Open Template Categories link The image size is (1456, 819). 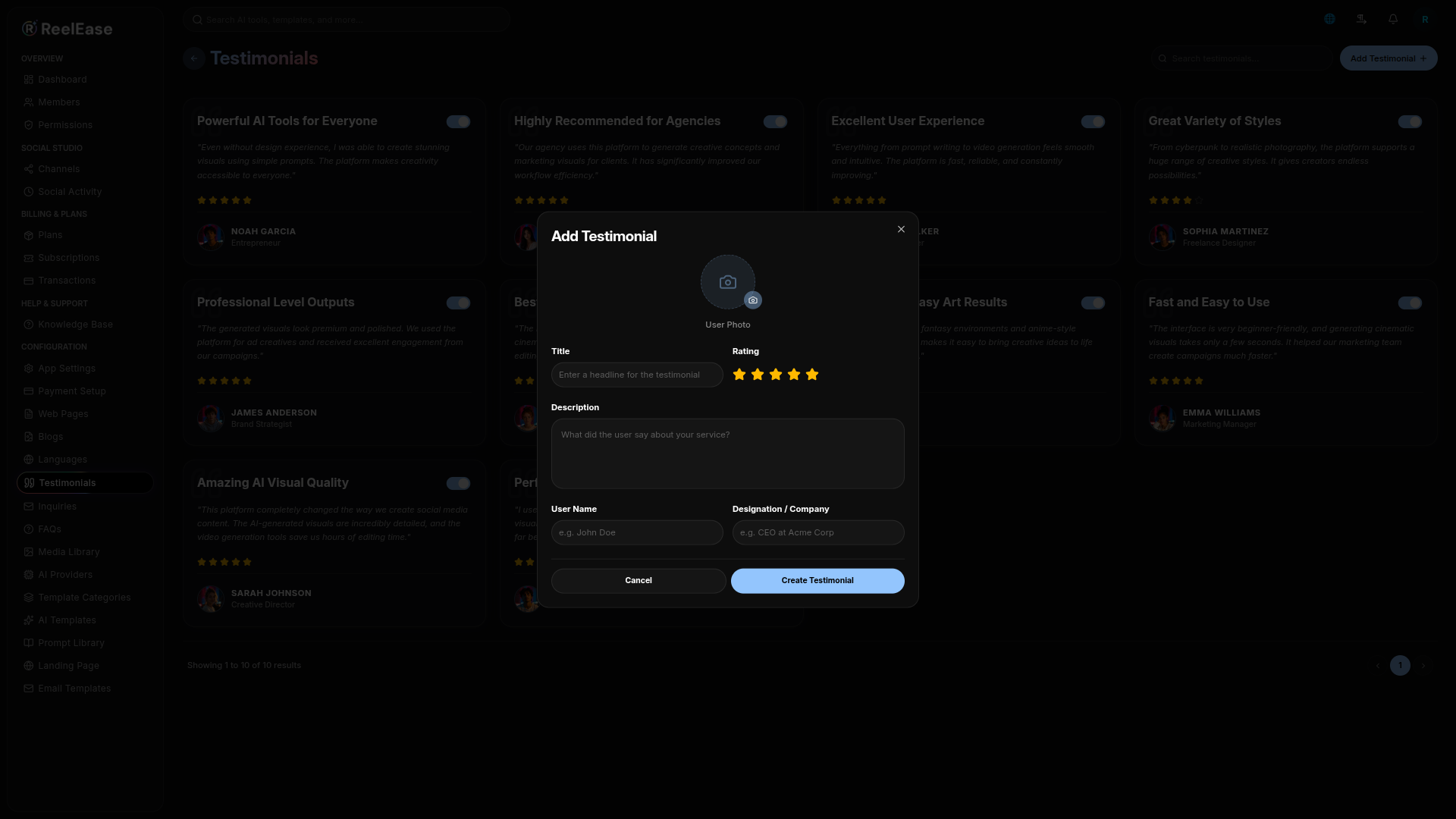[x=84, y=598]
